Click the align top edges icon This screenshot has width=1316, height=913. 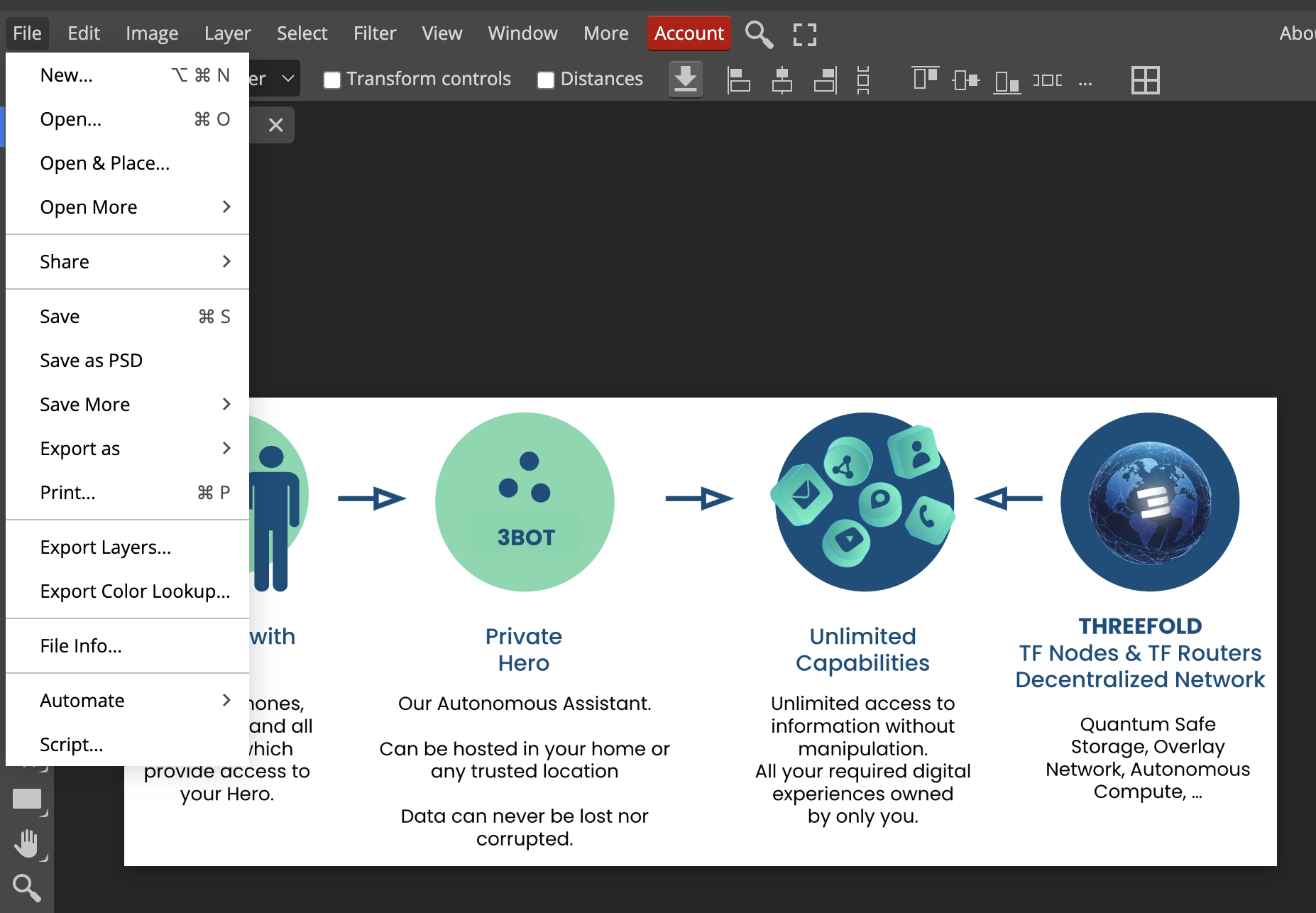click(925, 80)
